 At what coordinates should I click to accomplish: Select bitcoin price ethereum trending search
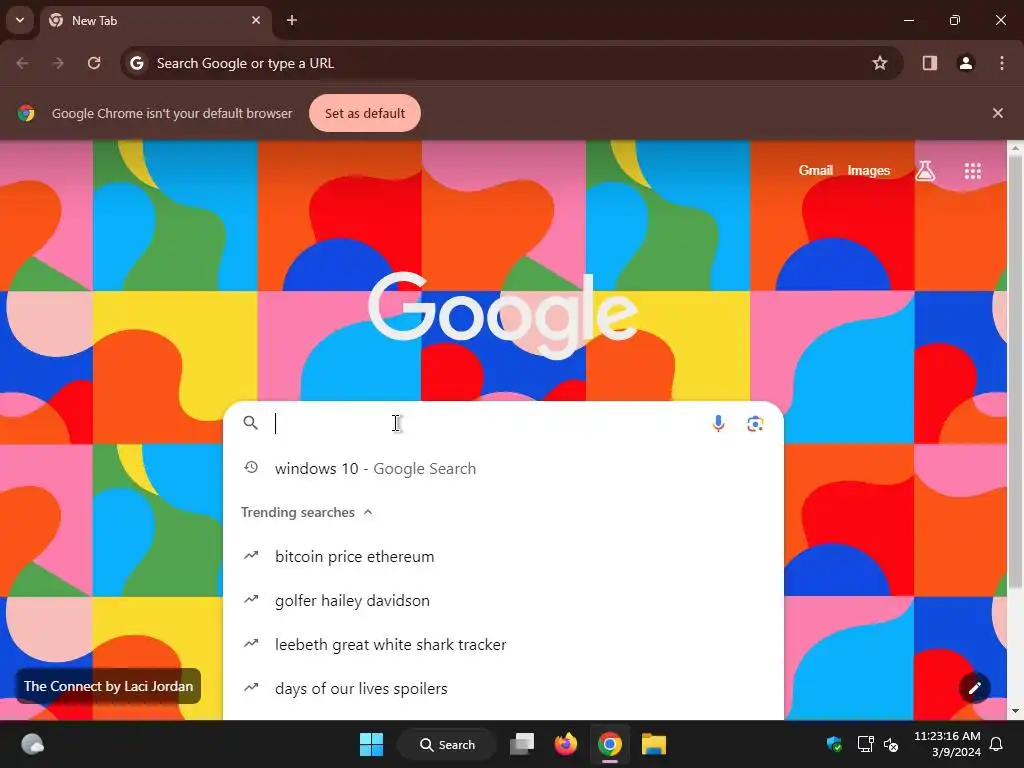point(503,556)
